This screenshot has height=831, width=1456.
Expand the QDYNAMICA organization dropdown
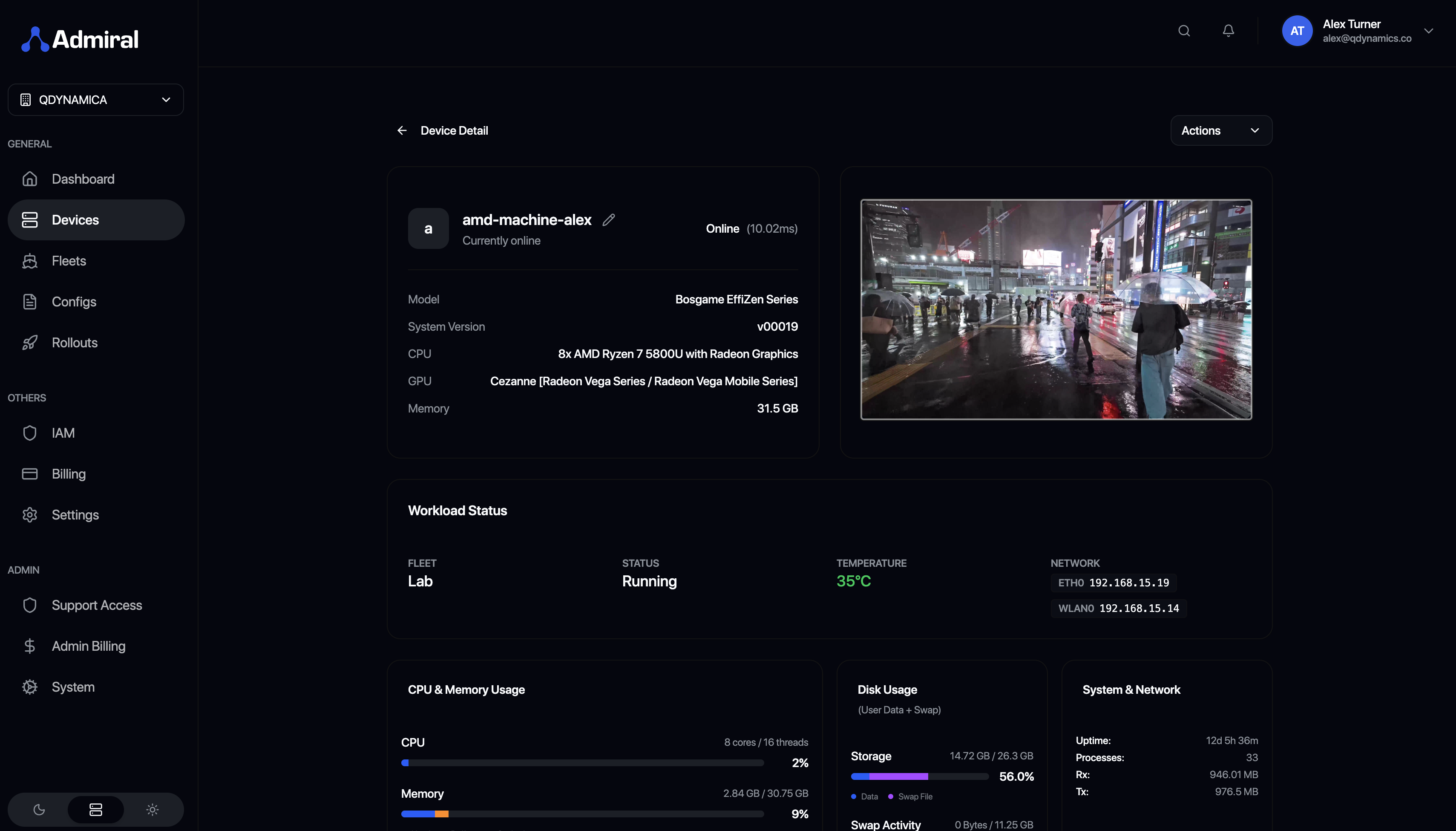(x=96, y=100)
